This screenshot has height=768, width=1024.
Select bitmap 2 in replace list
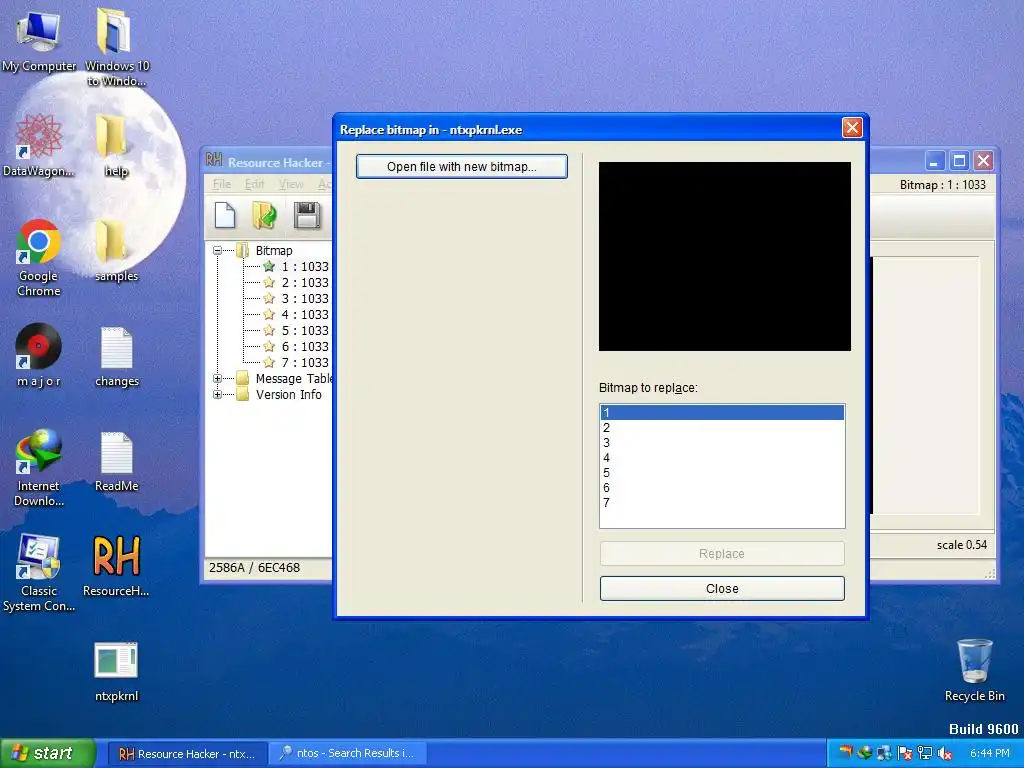pos(722,428)
